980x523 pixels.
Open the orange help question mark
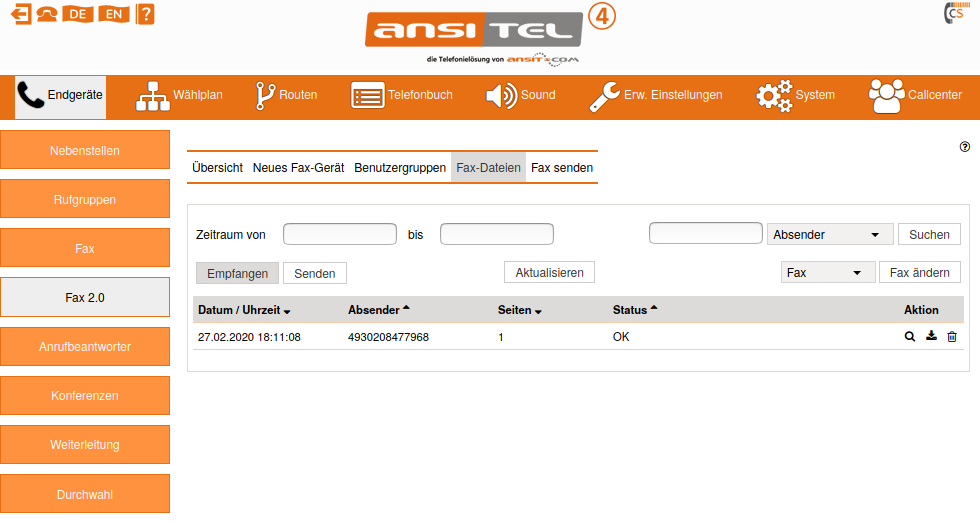146,14
